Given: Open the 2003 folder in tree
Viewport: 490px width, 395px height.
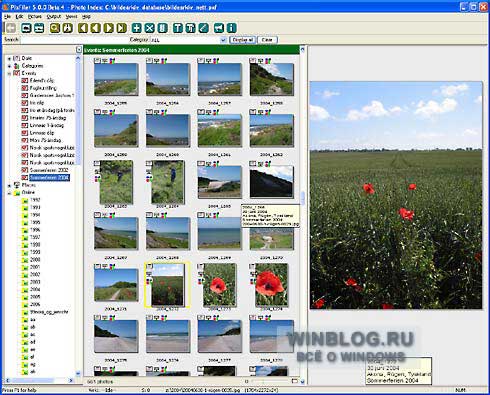Looking at the screenshot, I should pyautogui.click(x=35, y=282).
